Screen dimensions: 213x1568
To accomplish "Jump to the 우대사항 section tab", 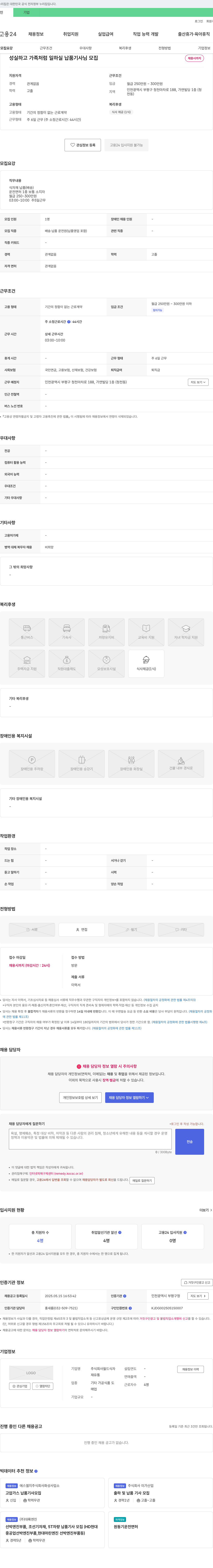I will click(85, 48).
